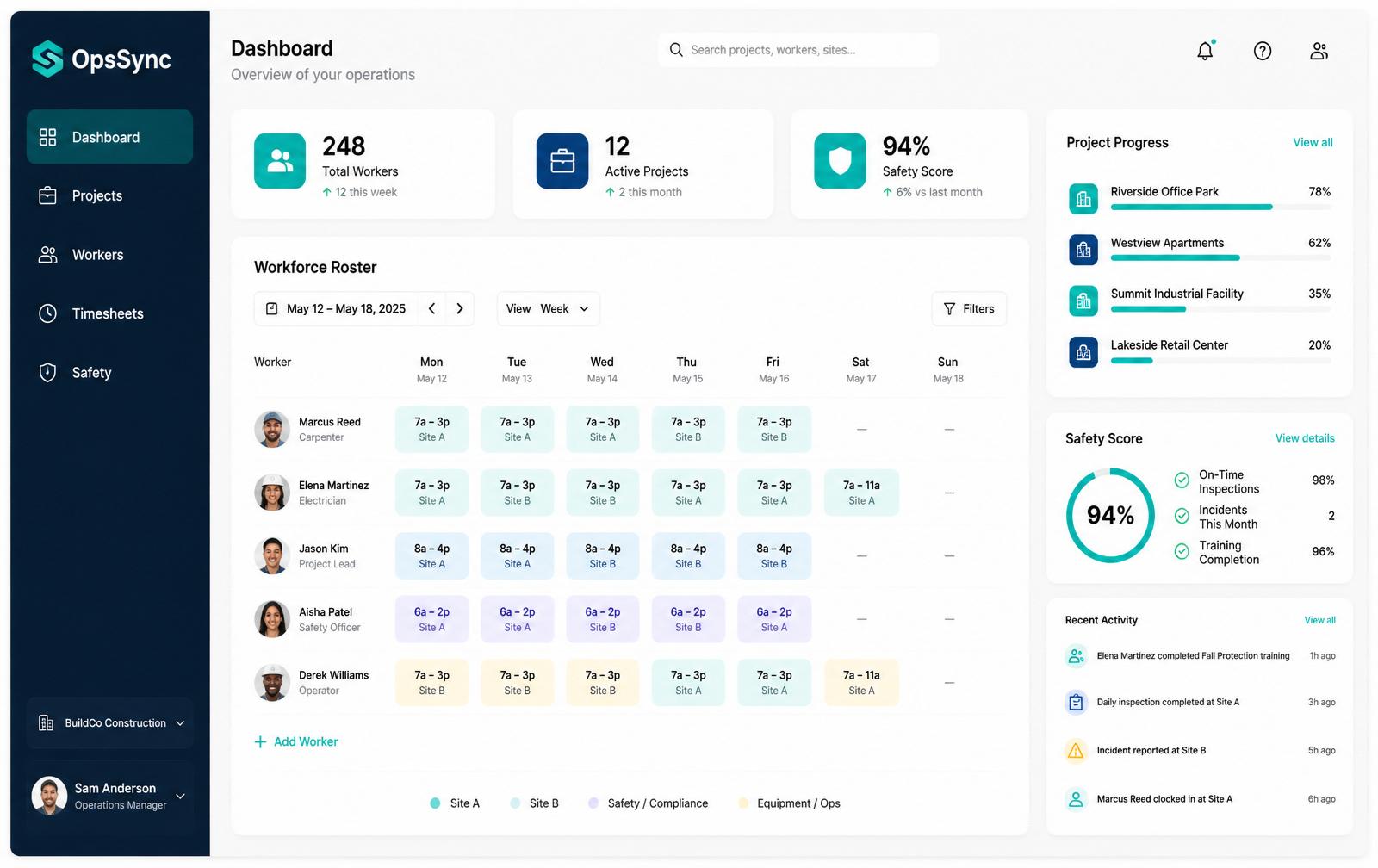Click the Total Workers people icon

[280, 160]
